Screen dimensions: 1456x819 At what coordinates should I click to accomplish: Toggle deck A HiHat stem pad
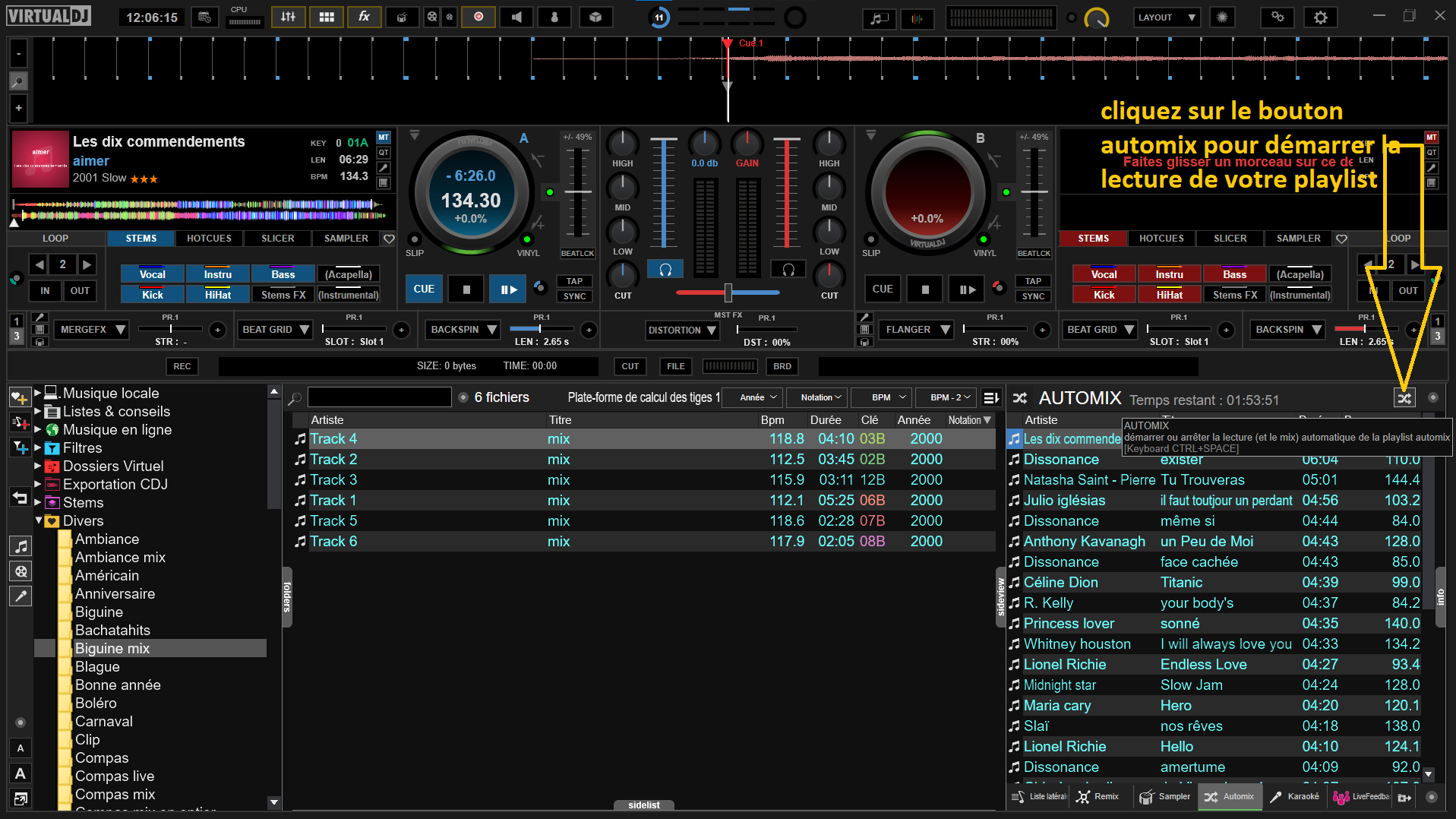pos(218,295)
